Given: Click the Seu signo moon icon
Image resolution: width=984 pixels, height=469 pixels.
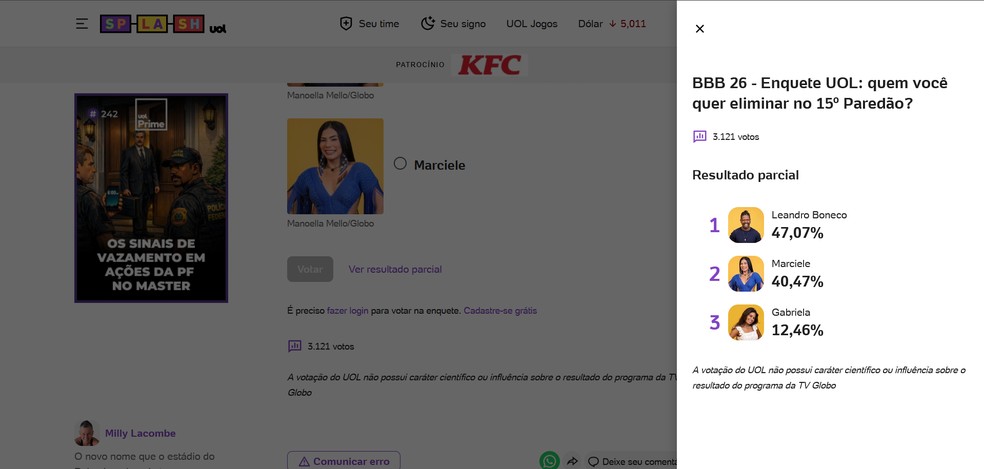Looking at the screenshot, I should [x=428, y=23].
